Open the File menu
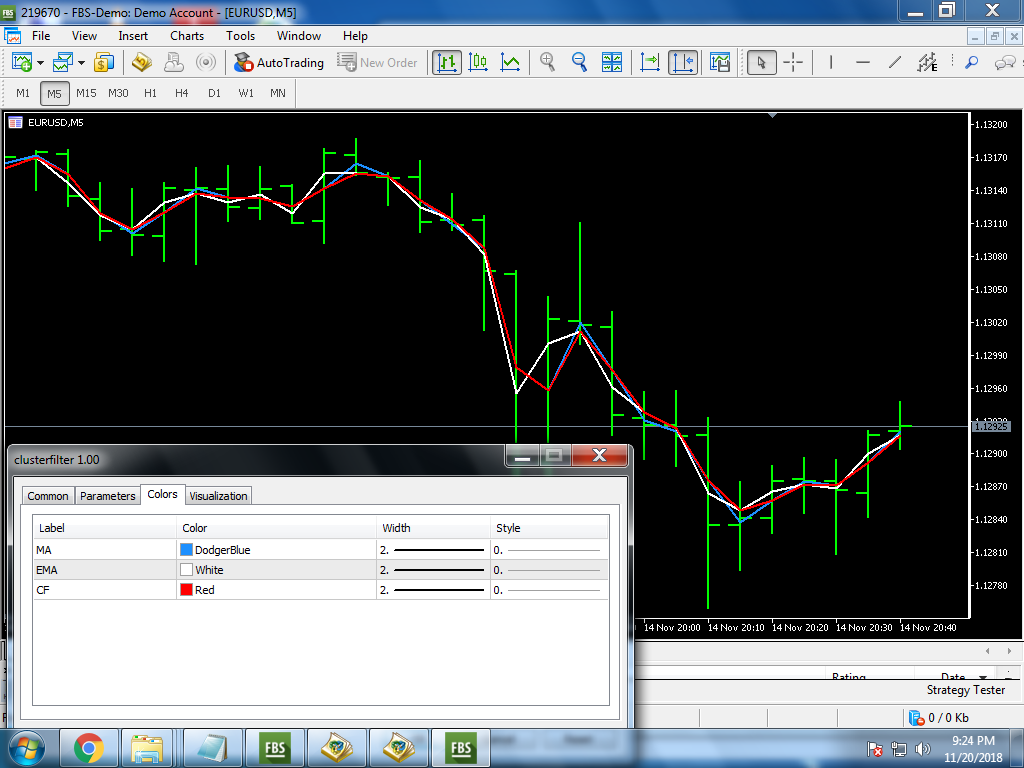Viewport: 1024px width, 768px height. click(x=40, y=36)
